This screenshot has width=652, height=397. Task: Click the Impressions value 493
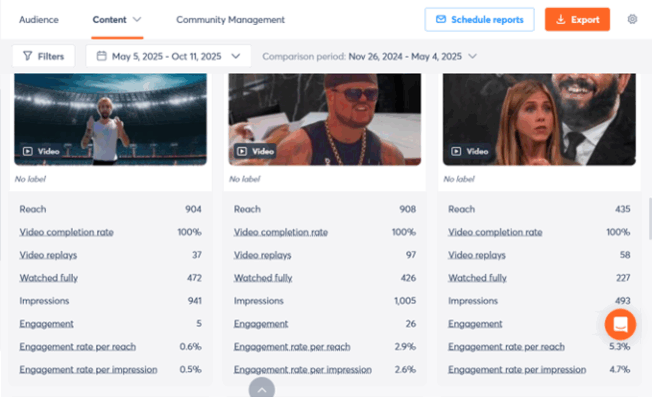click(x=622, y=301)
